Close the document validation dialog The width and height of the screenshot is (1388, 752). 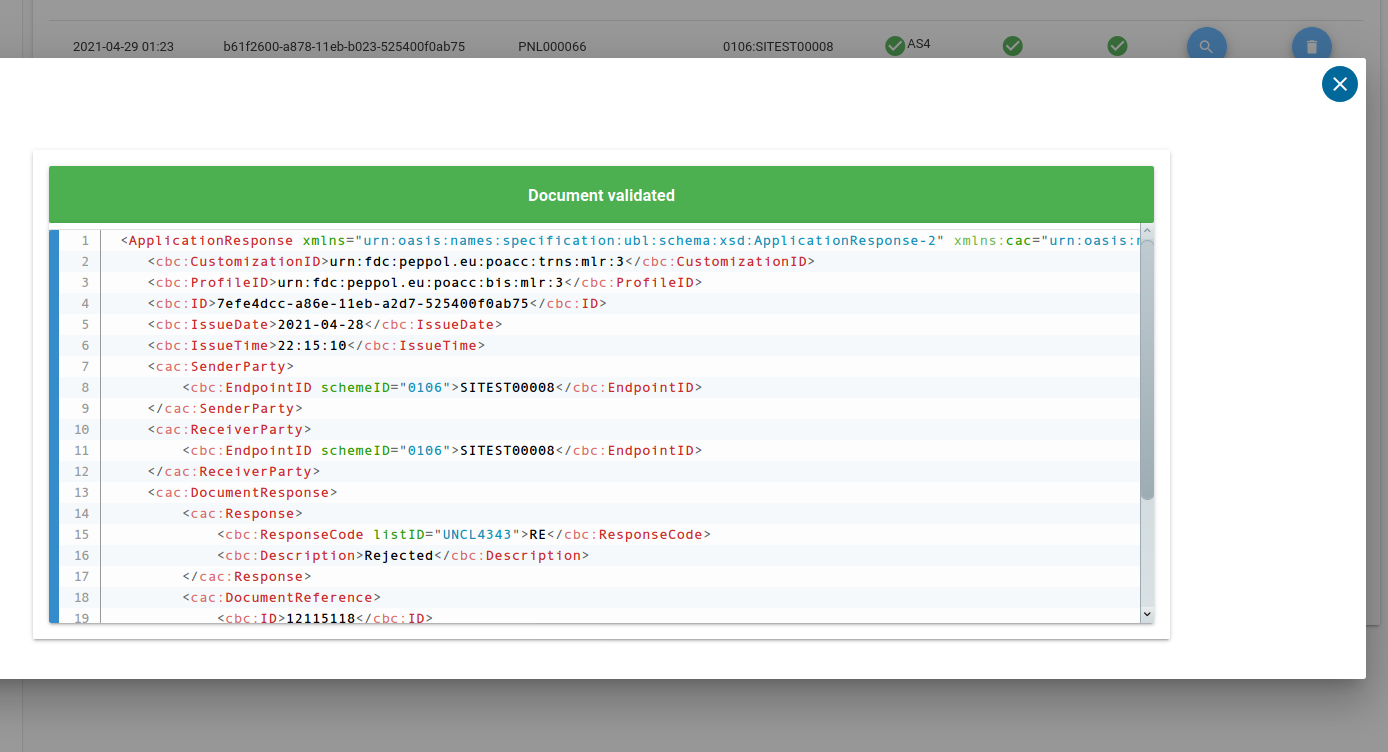(x=1340, y=84)
